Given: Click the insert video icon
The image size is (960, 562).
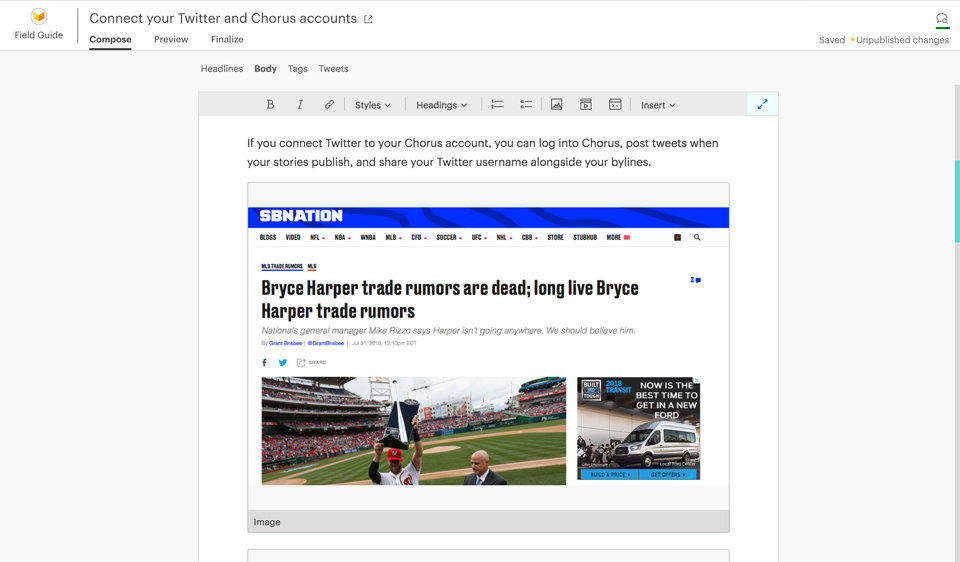Looking at the screenshot, I should (x=586, y=105).
